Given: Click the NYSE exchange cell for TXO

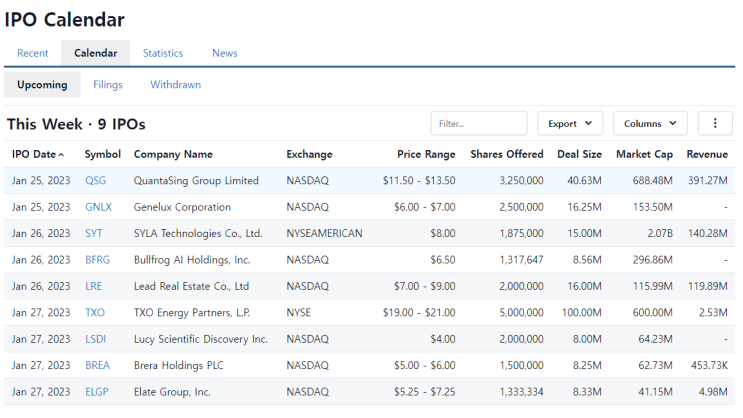Looking at the screenshot, I should pos(299,312).
